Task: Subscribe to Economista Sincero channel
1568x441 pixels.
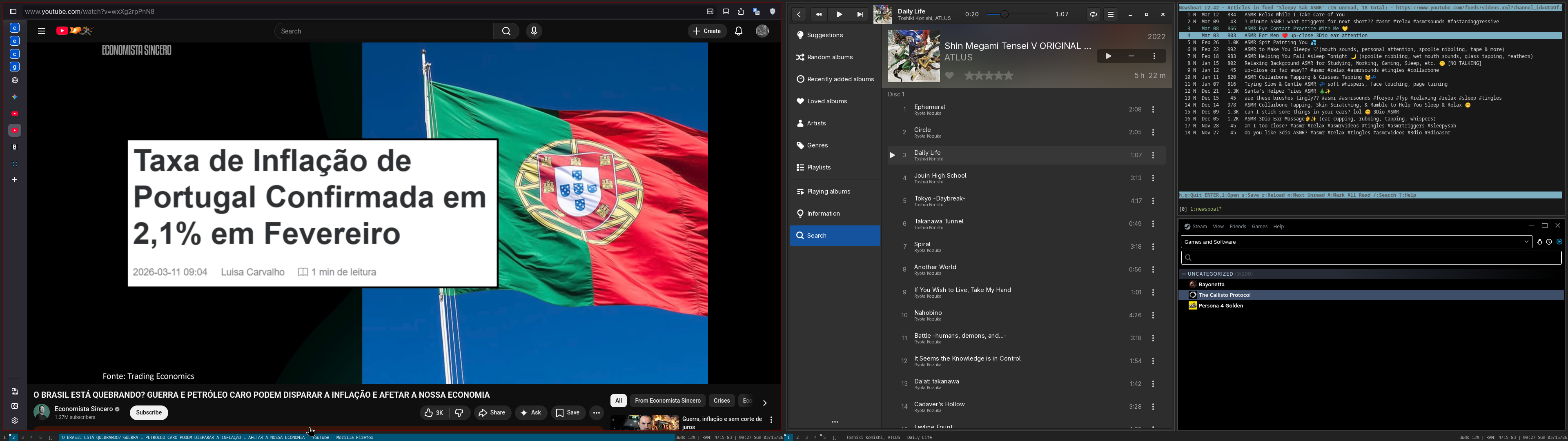Action: [x=149, y=413]
